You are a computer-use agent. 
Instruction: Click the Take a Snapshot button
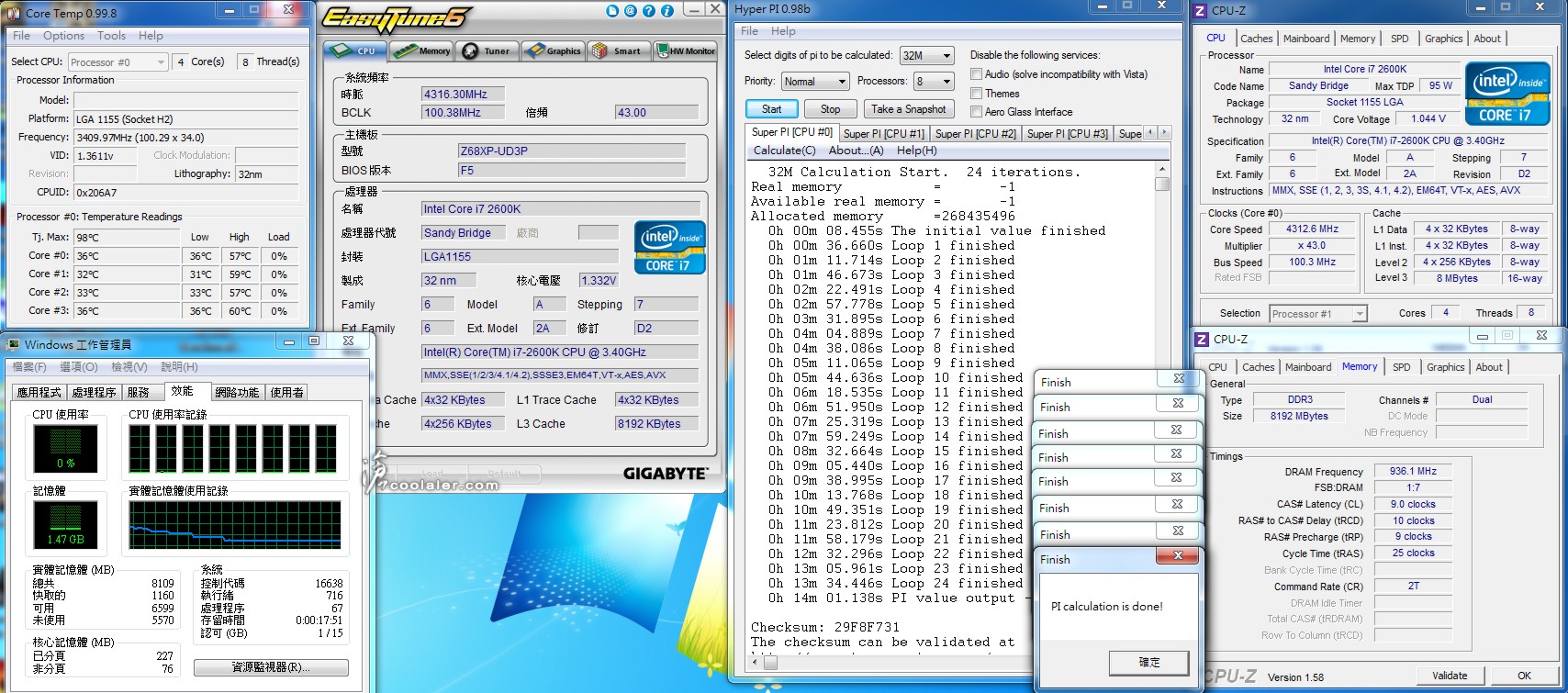[x=908, y=108]
